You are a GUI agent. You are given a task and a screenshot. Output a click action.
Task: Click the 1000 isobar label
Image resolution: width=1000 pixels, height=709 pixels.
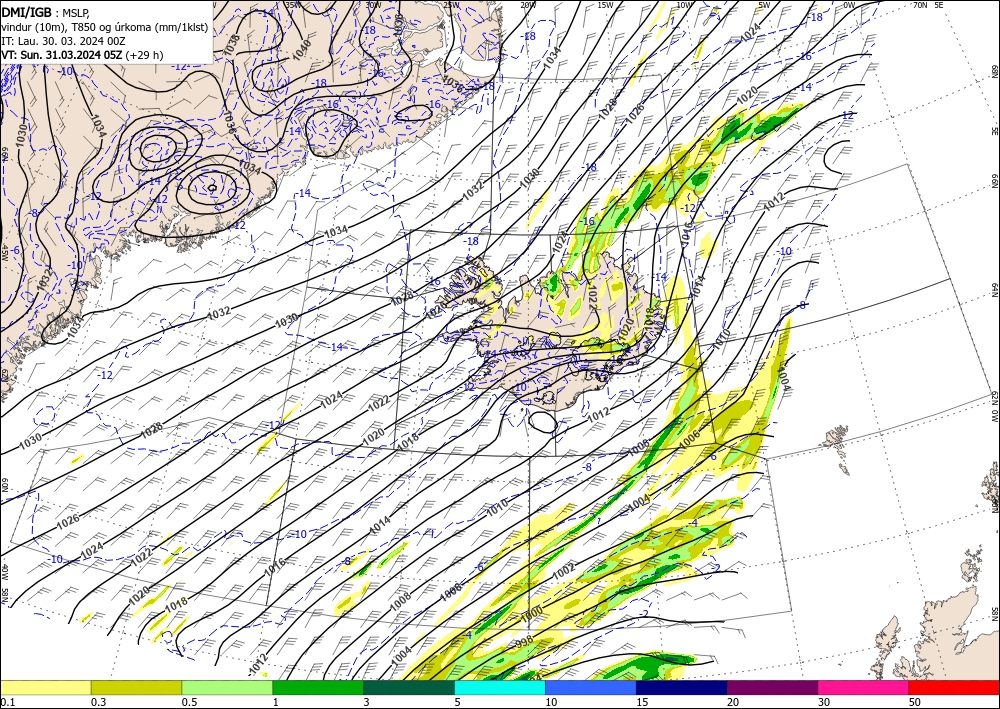pyautogui.click(x=531, y=613)
